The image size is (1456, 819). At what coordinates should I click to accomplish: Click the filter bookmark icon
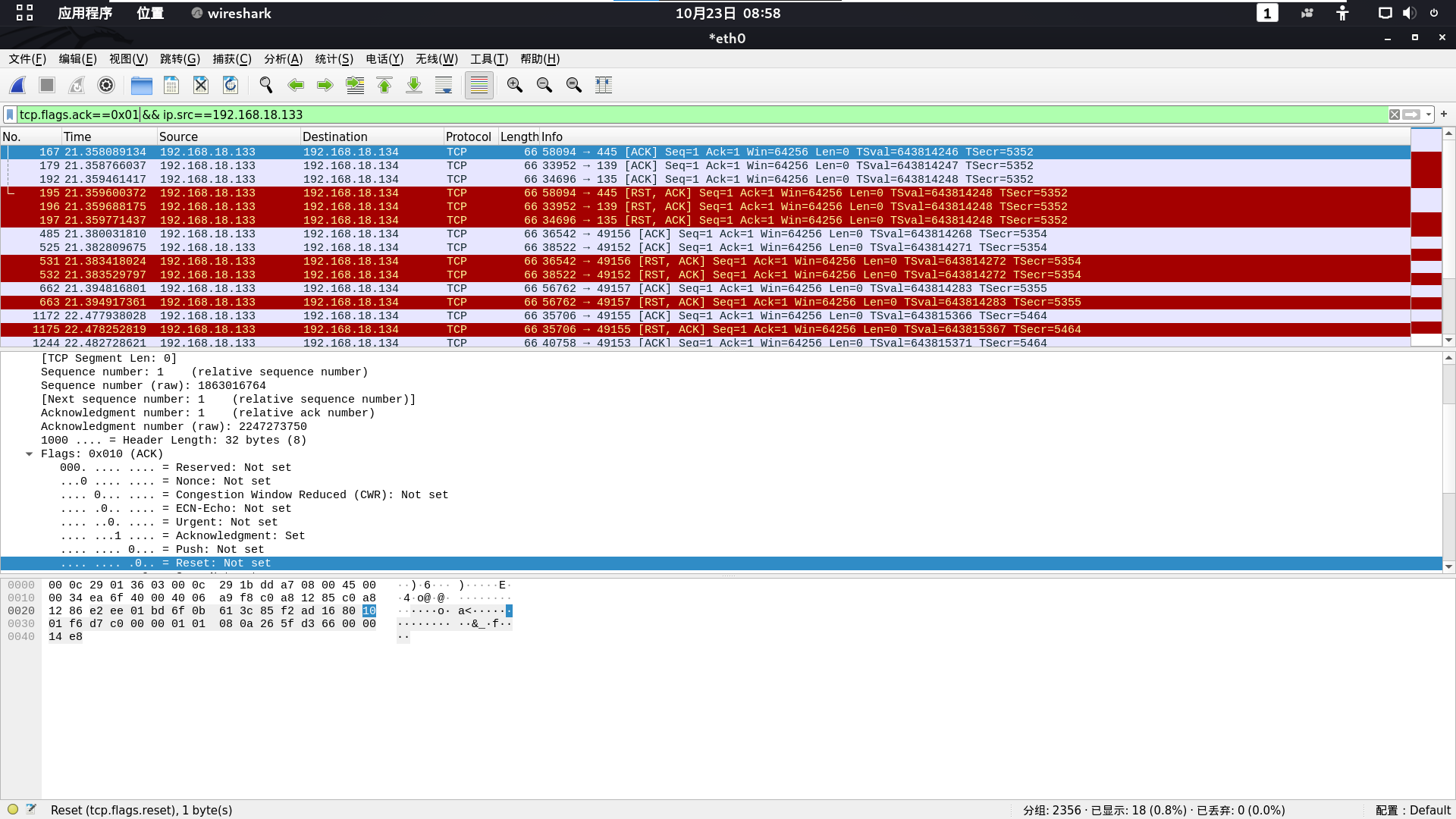[10, 115]
